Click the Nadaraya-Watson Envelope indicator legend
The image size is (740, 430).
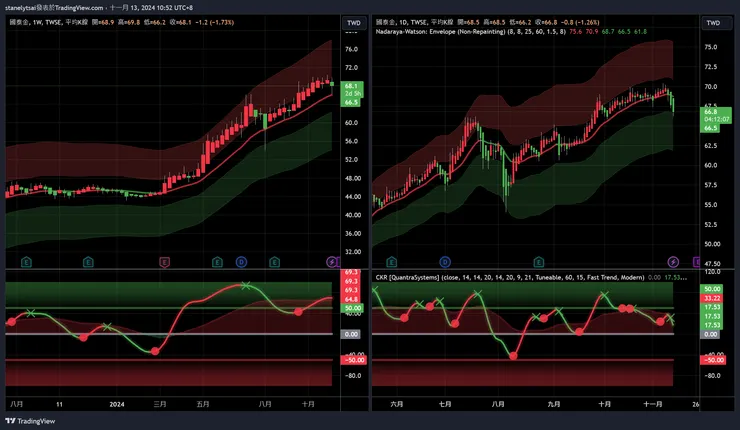[471, 32]
